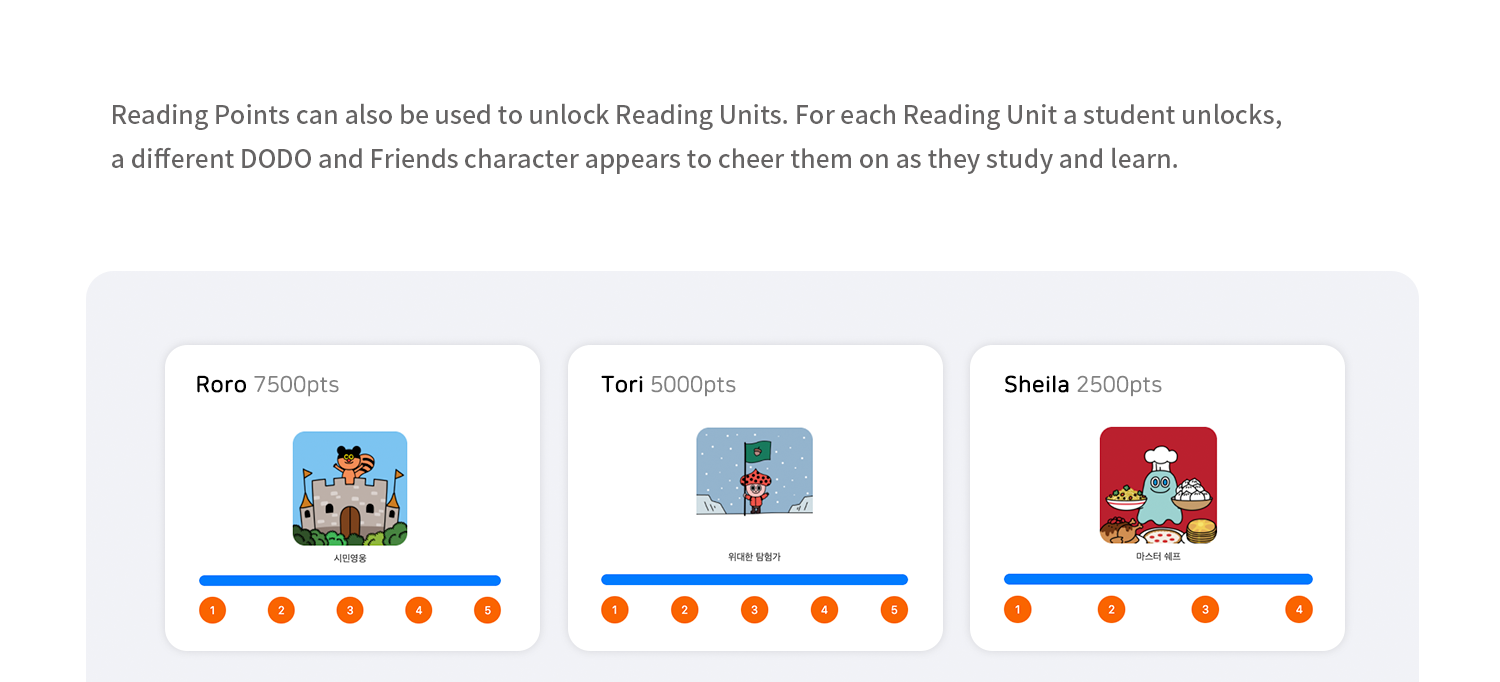Select step 3 marker under Sheila
This screenshot has width=1500, height=682.
(x=1205, y=609)
